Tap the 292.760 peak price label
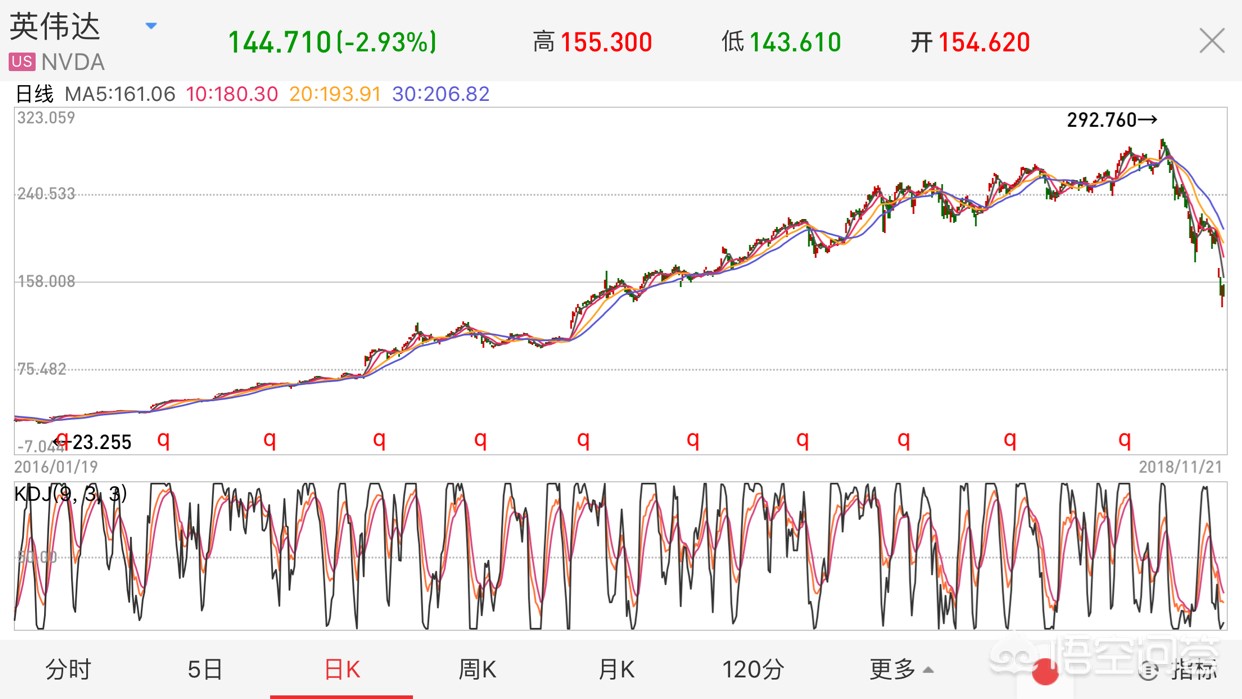This screenshot has width=1242, height=699. coord(1112,120)
